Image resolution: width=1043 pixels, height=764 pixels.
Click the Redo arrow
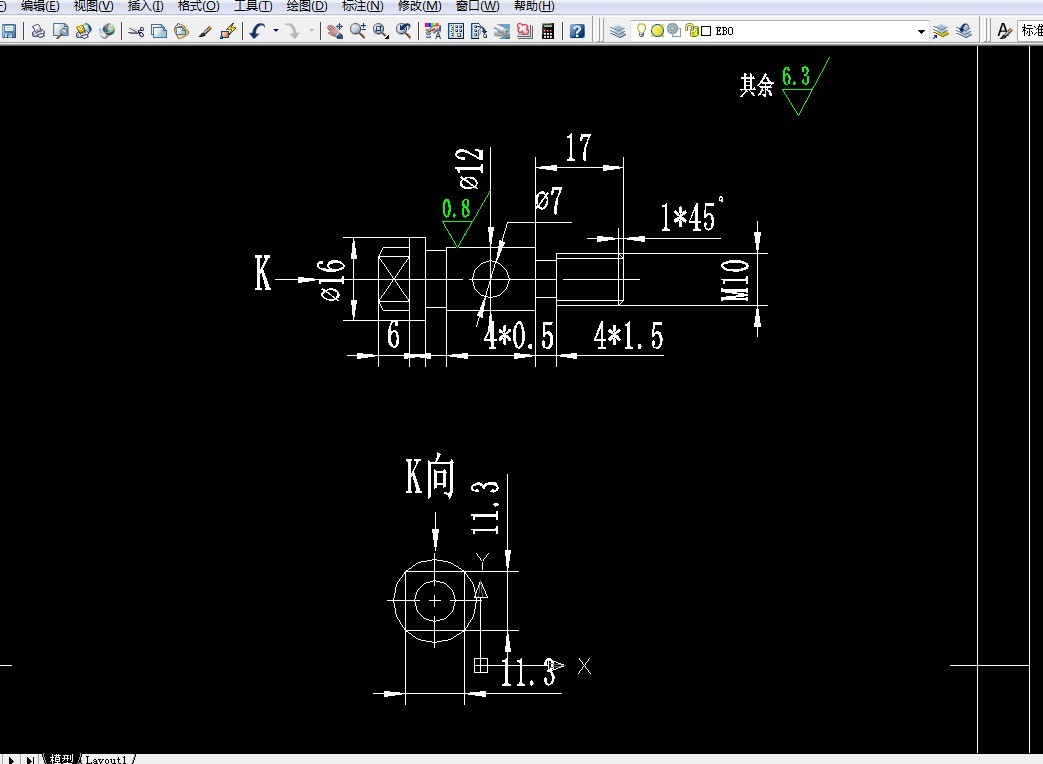[x=292, y=31]
